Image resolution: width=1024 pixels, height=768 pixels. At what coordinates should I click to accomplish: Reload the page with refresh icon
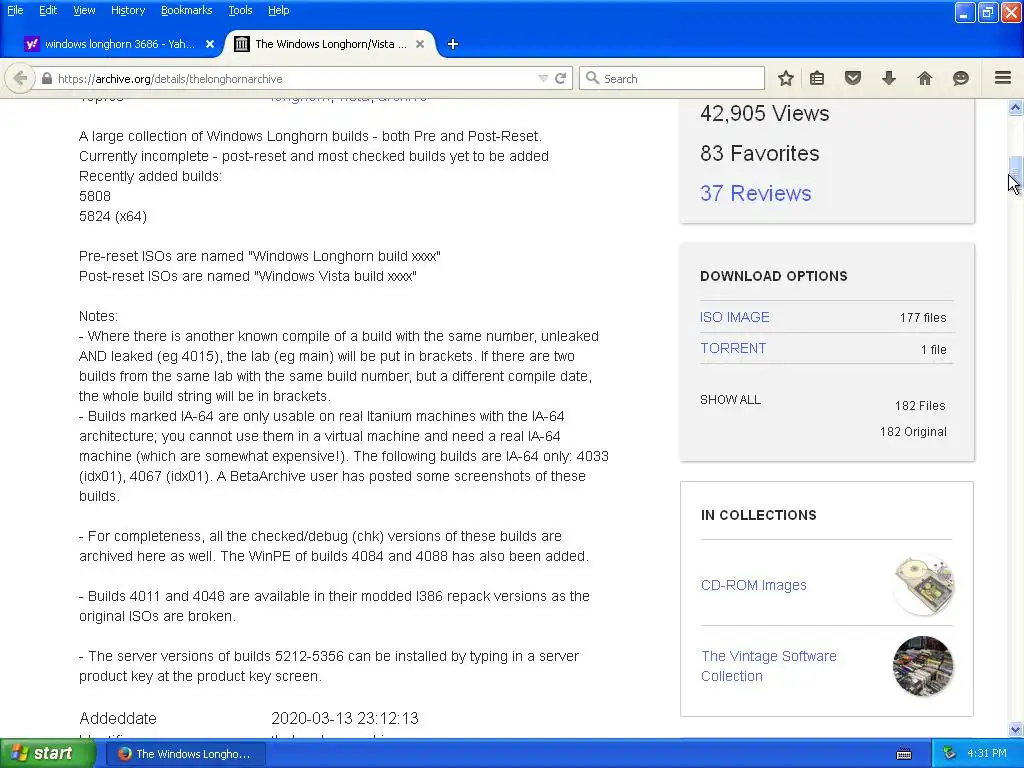(560, 78)
